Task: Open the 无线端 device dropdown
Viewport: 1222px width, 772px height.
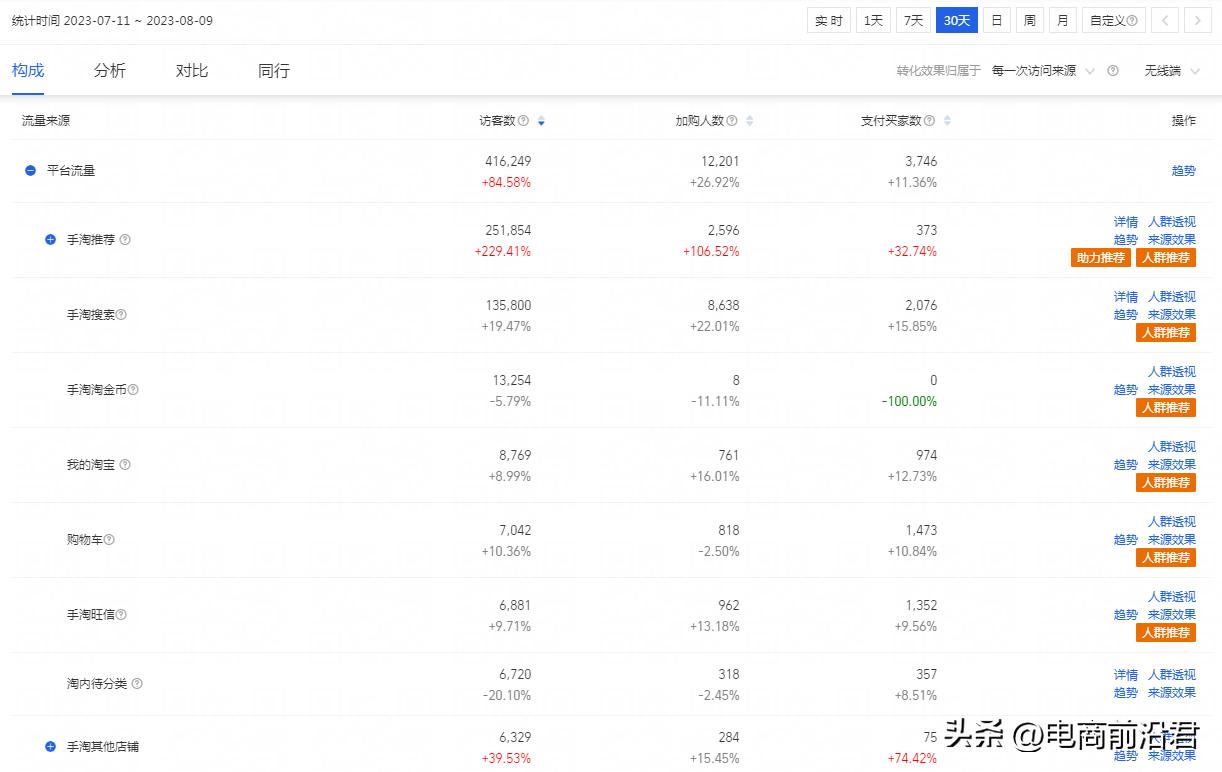Action: tap(1173, 71)
